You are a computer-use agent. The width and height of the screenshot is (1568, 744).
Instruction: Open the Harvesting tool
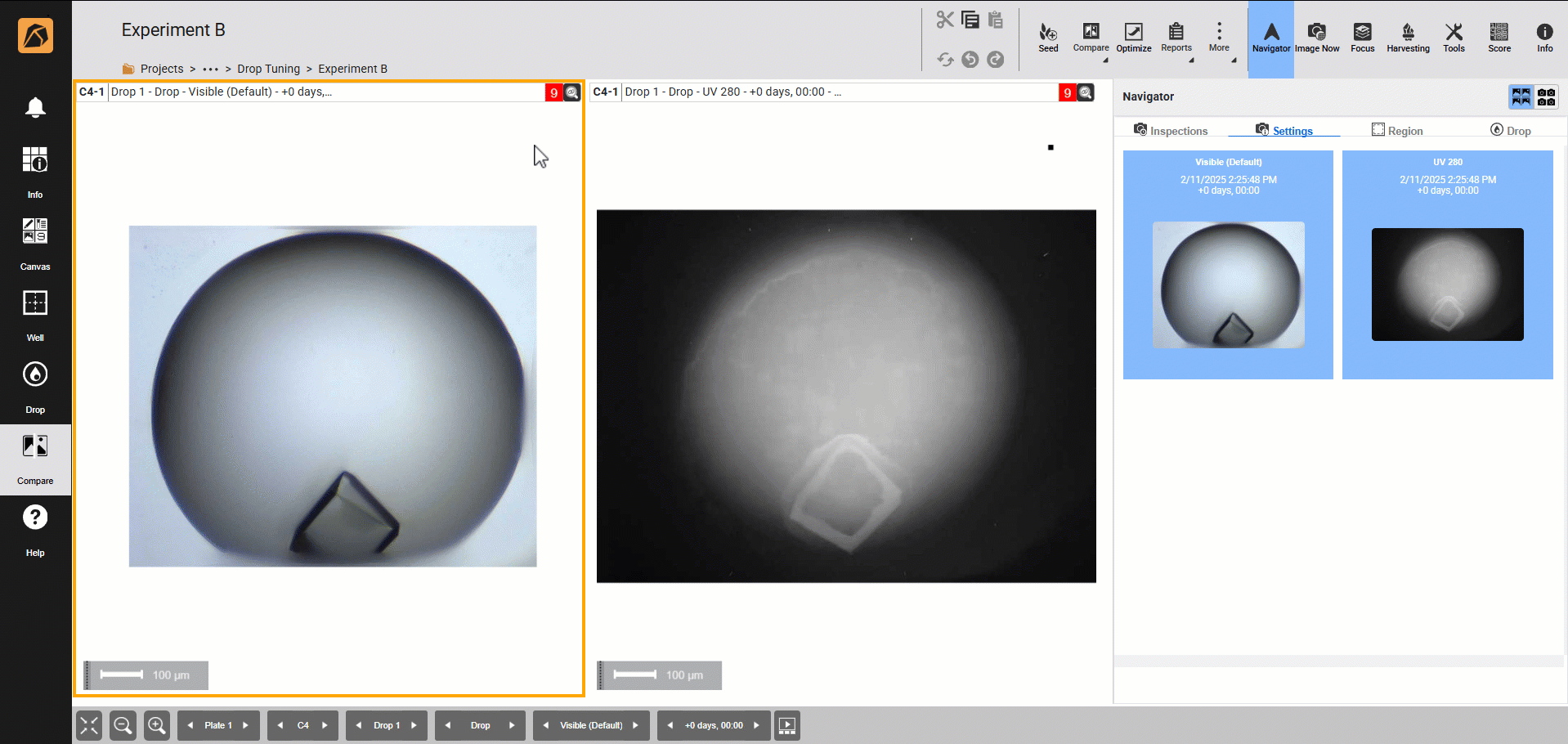(x=1408, y=38)
